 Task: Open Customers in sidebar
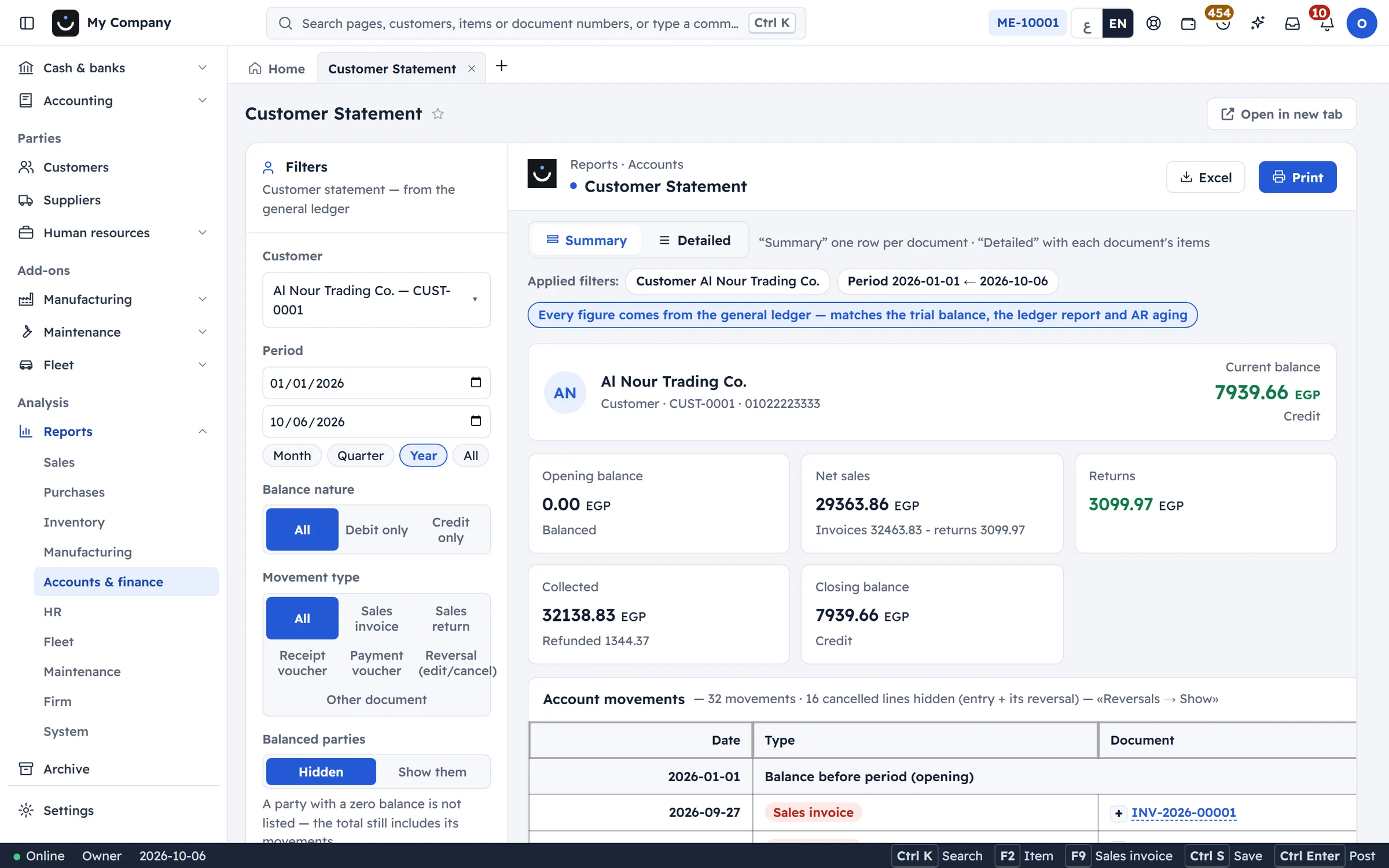pos(112,167)
